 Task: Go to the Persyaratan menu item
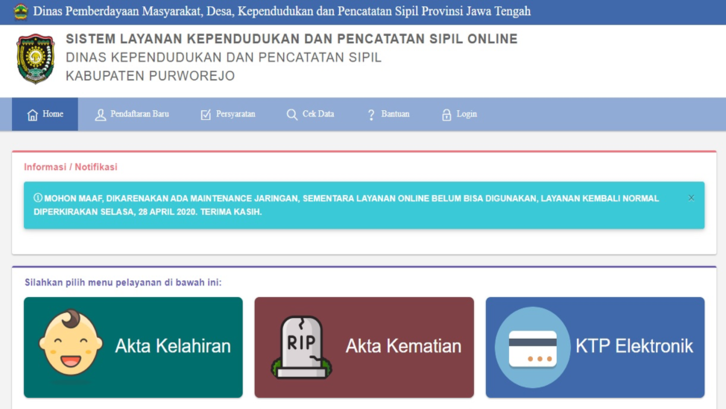coord(228,114)
